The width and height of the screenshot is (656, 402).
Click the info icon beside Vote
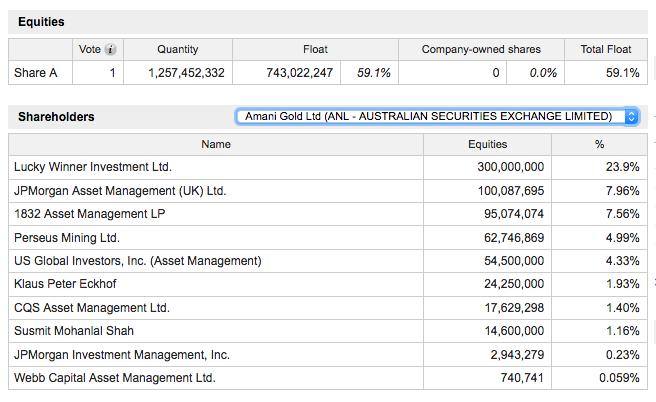pyautogui.click(x=110, y=49)
